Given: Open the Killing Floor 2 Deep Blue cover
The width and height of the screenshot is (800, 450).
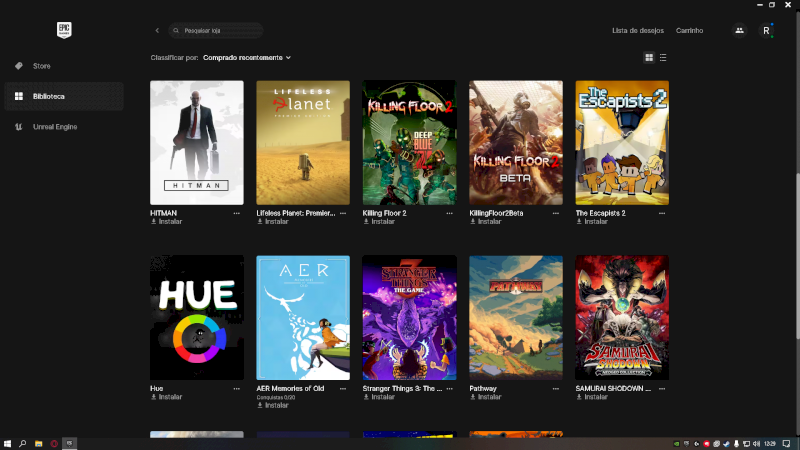Looking at the screenshot, I should point(409,142).
